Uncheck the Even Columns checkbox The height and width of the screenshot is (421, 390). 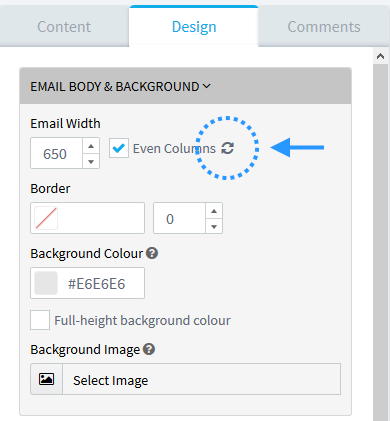[119, 148]
